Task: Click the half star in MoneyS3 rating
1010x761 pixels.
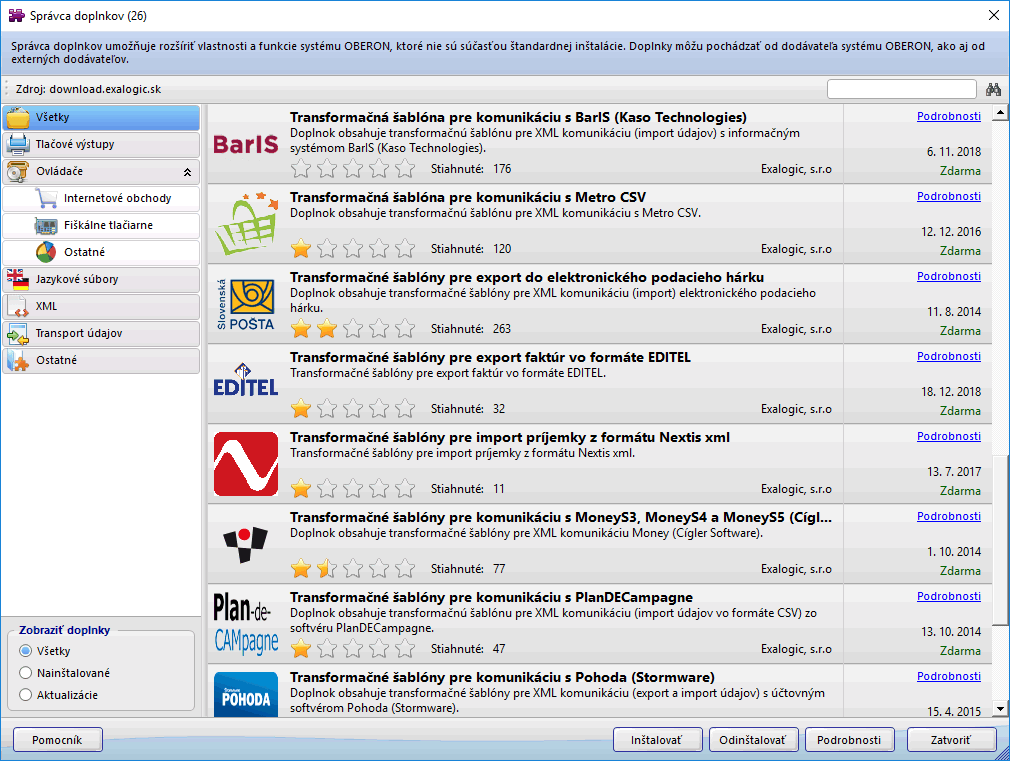Action: coord(327,568)
